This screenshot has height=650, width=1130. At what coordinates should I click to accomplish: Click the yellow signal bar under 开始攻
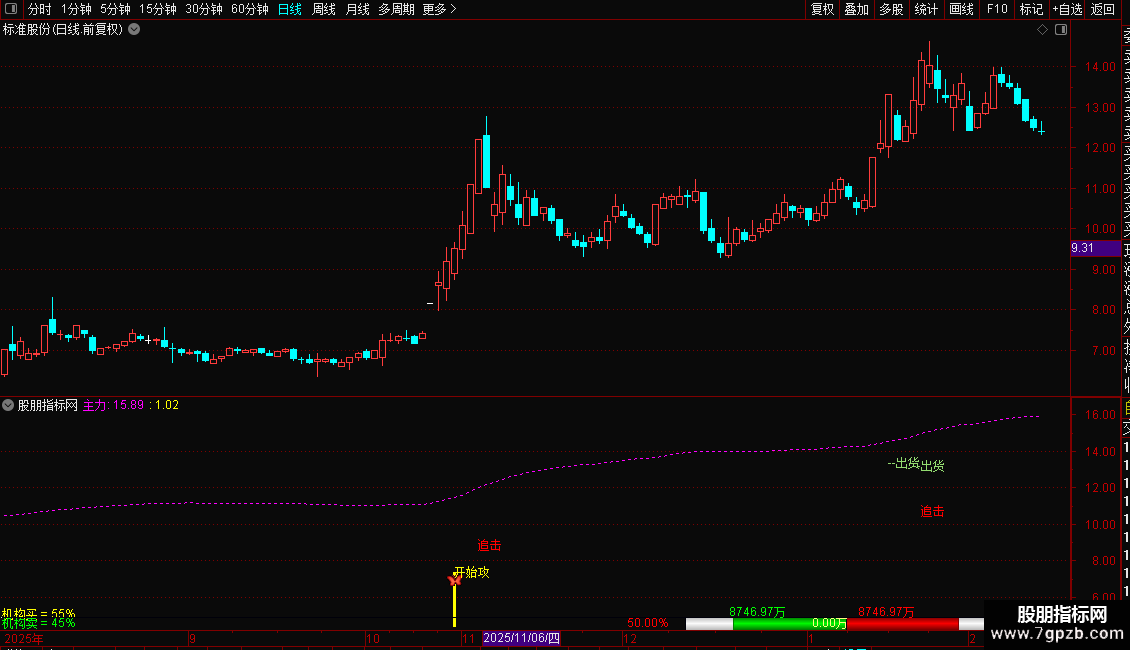tap(454, 605)
